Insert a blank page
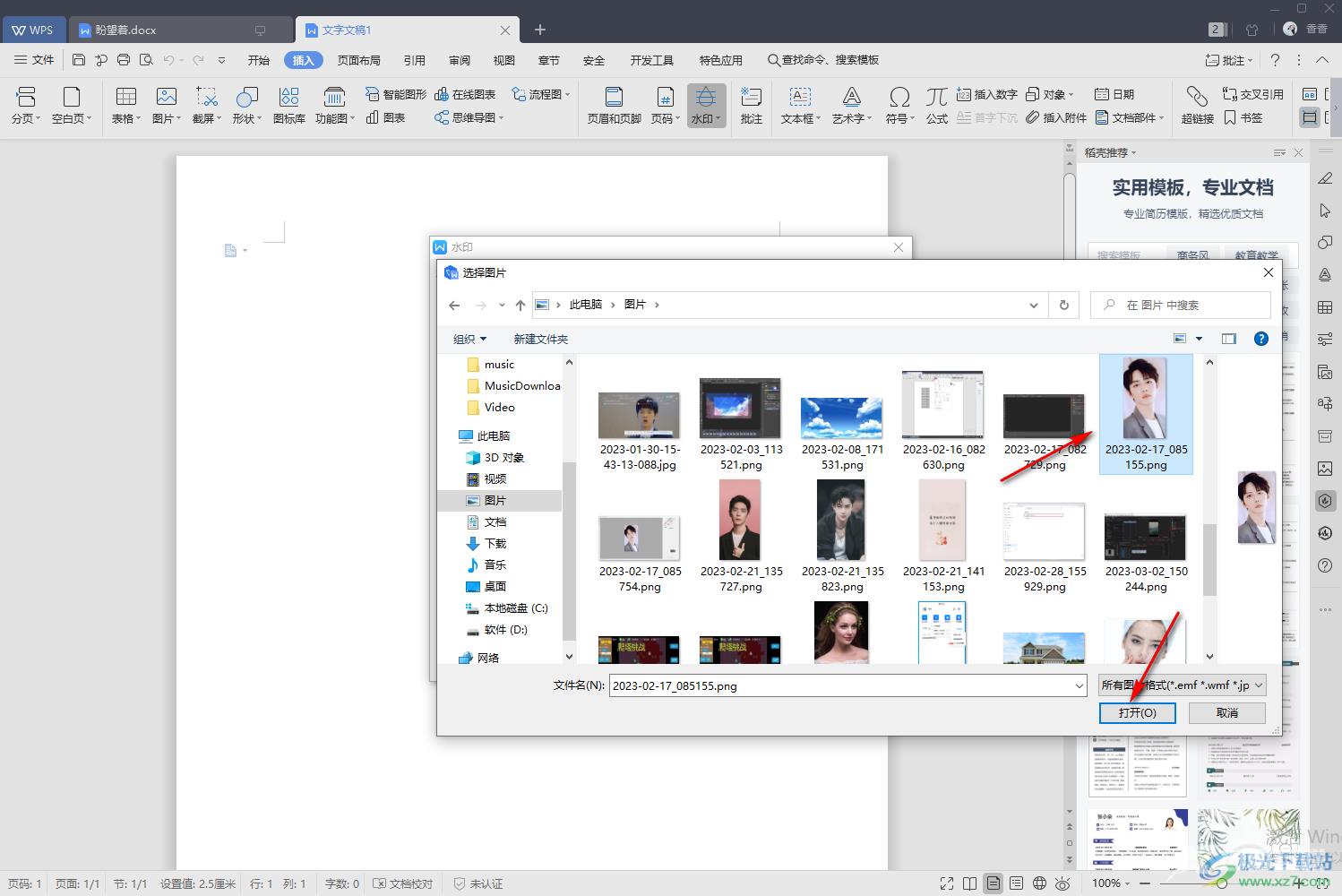This screenshot has height=896, width=1342. (71, 105)
